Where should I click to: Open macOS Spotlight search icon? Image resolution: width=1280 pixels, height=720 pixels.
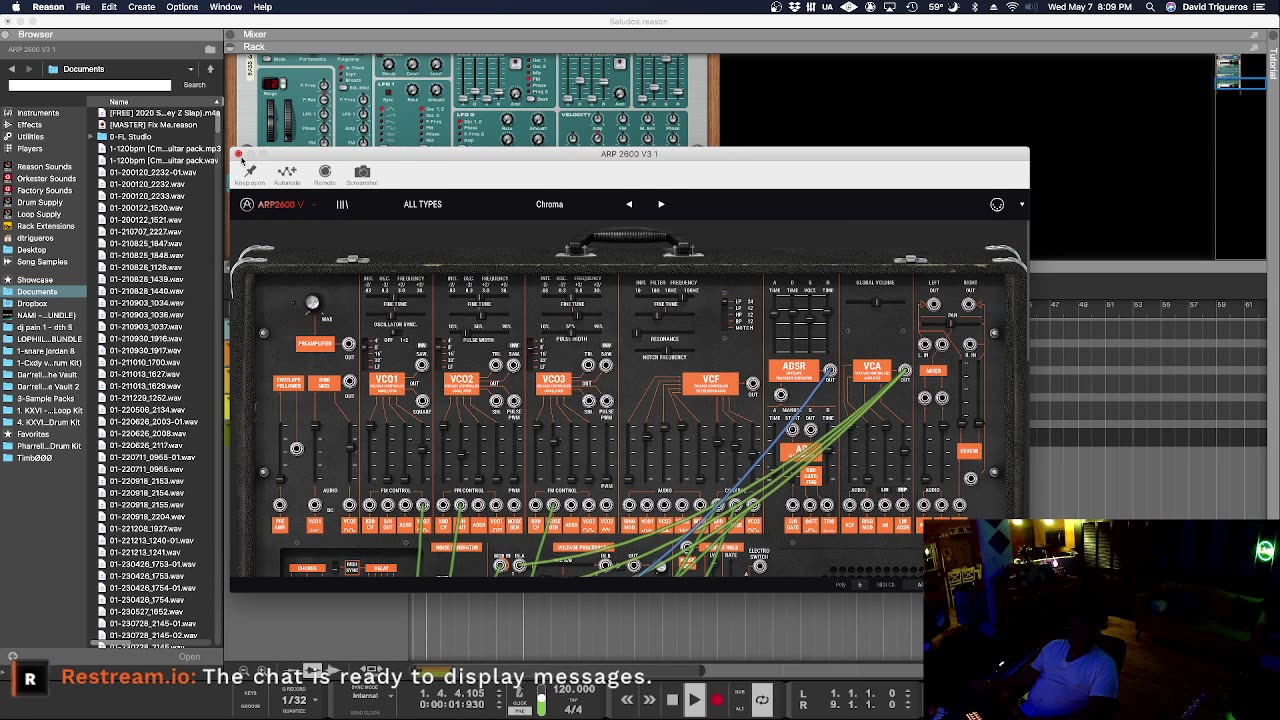click(1151, 7)
